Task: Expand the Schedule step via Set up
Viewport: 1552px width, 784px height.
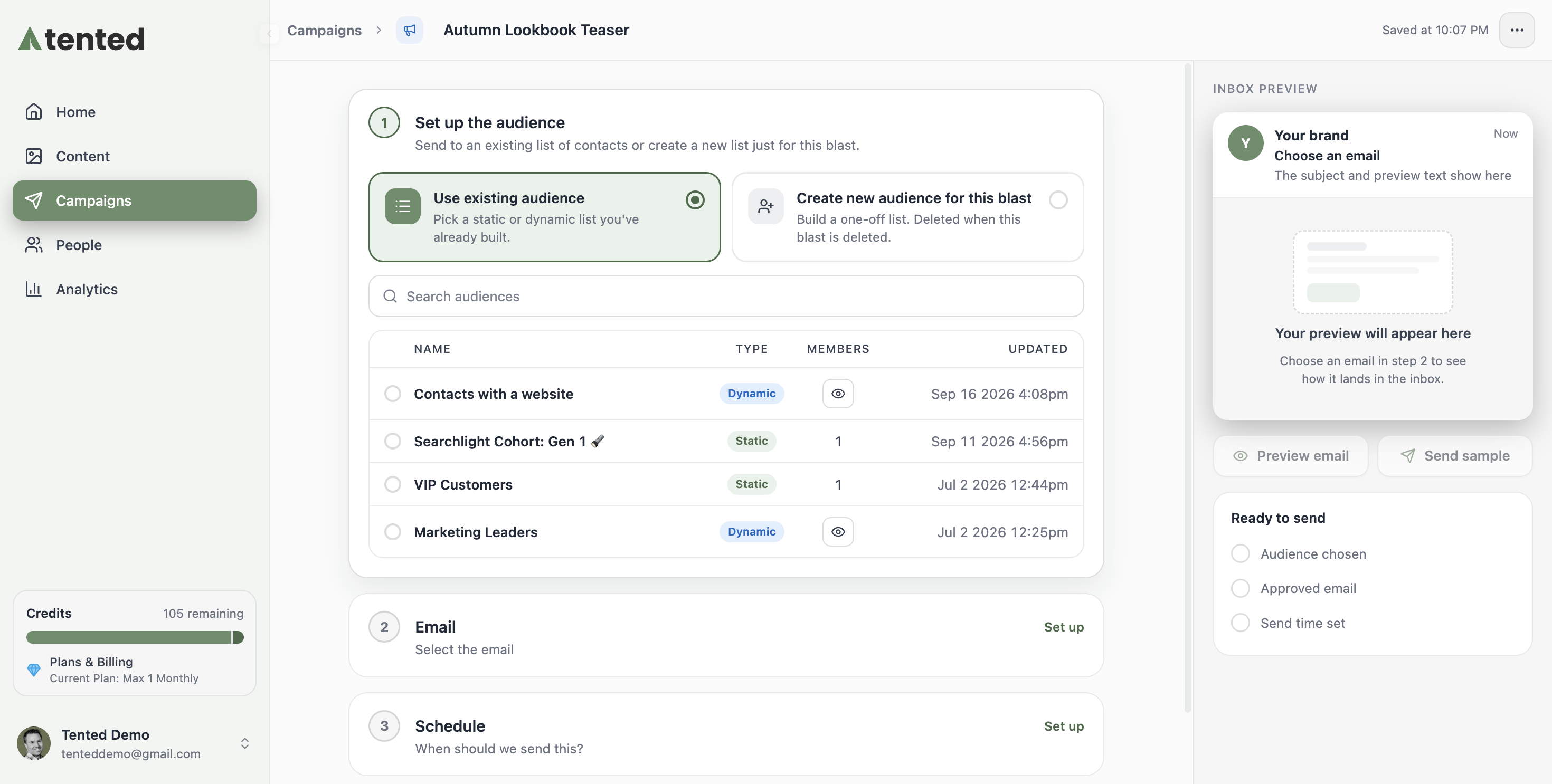Action: click(1063, 726)
